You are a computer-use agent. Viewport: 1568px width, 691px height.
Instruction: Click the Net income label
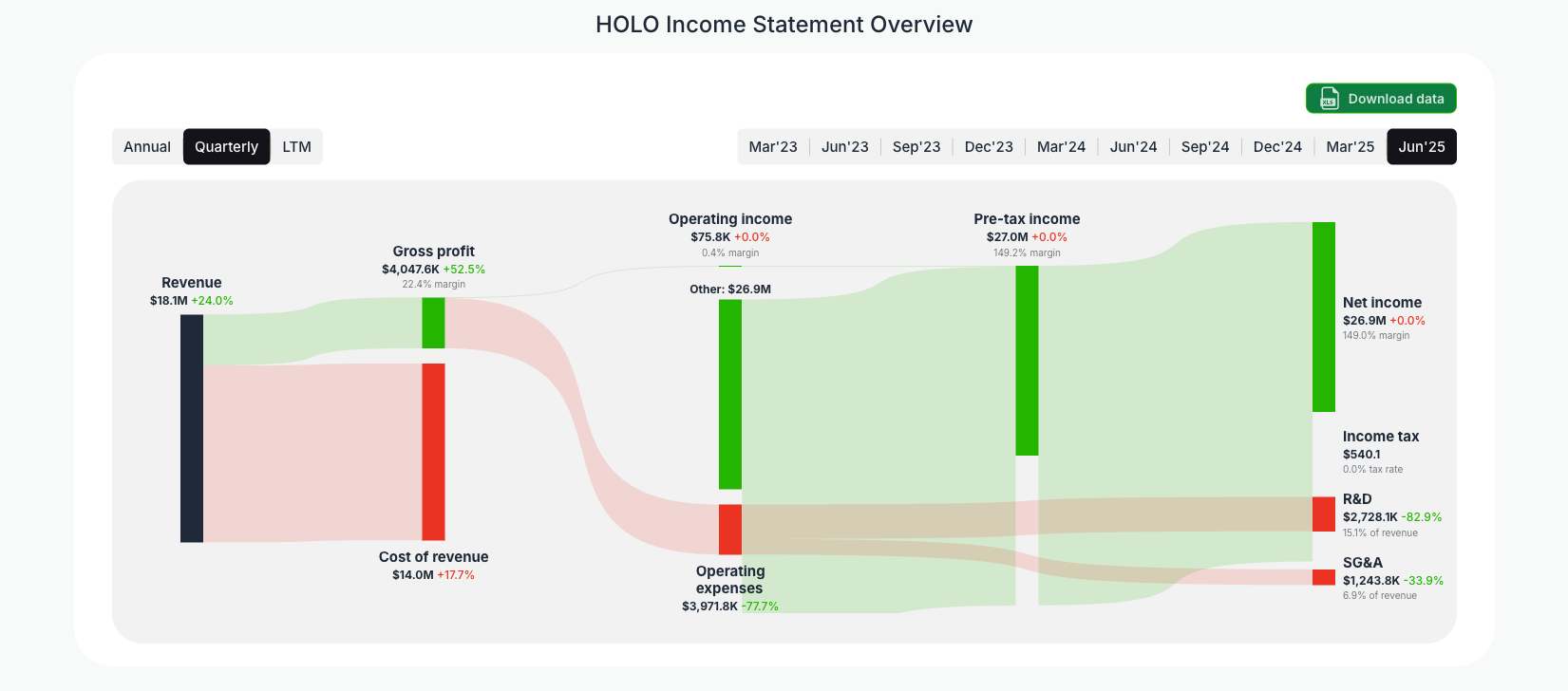point(1382,303)
